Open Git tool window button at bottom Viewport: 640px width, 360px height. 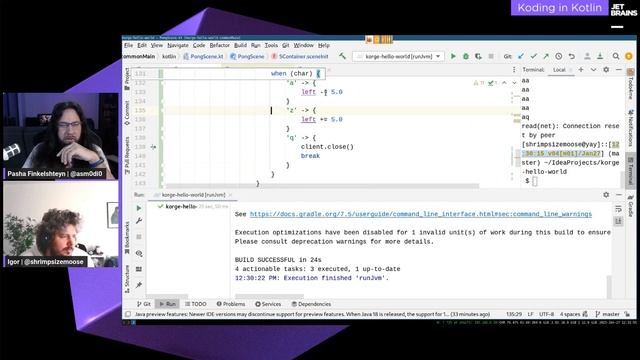pyautogui.click(x=144, y=304)
